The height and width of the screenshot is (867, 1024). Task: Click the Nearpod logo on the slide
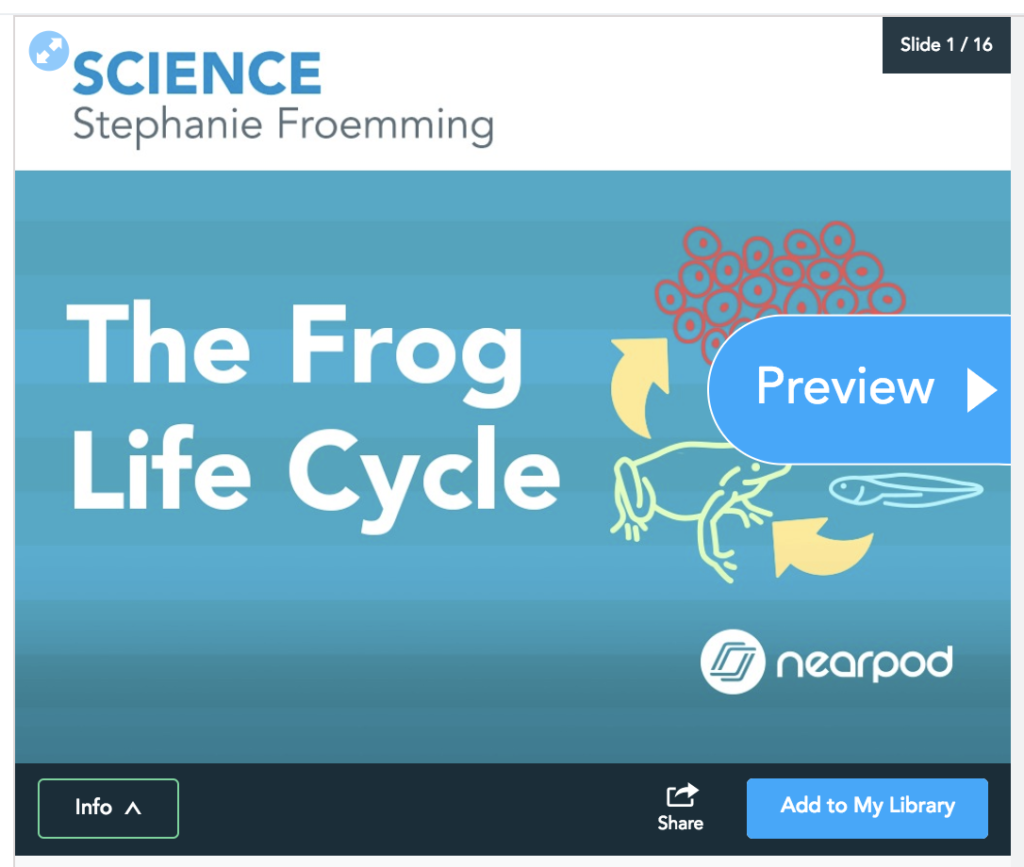(x=827, y=660)
